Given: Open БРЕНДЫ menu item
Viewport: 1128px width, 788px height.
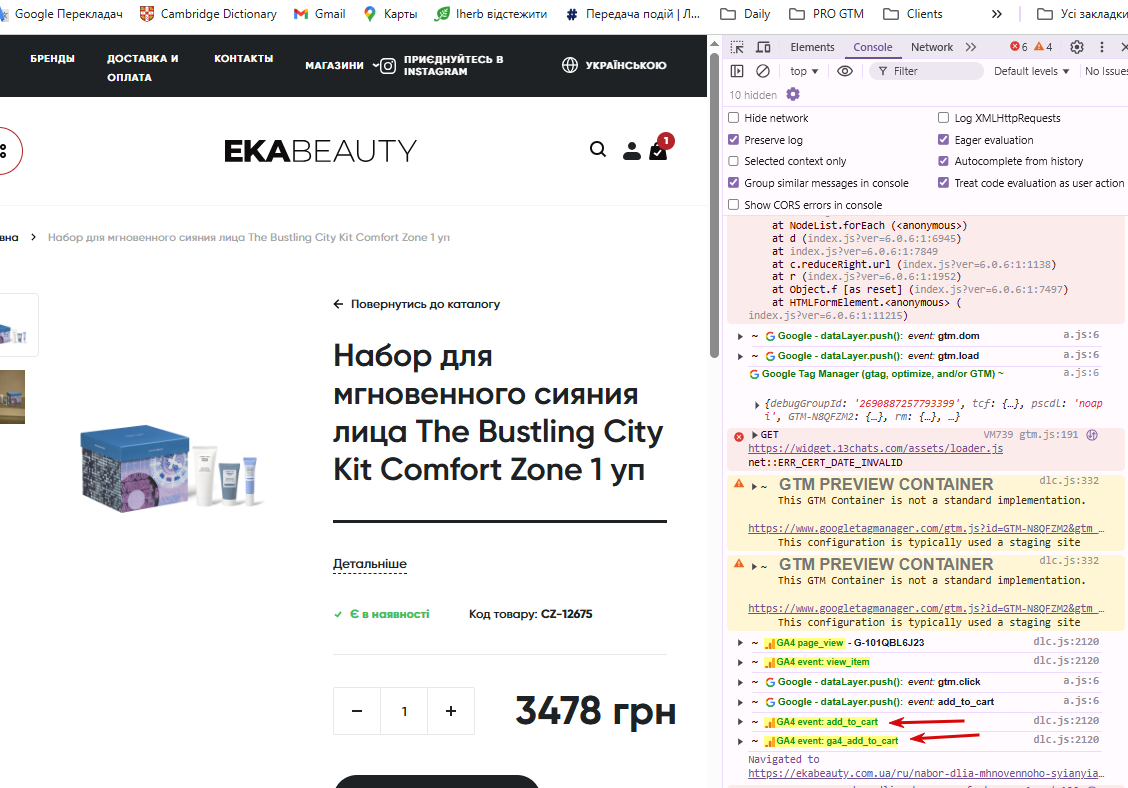Looking at the screenshot, I should [53, 58].
